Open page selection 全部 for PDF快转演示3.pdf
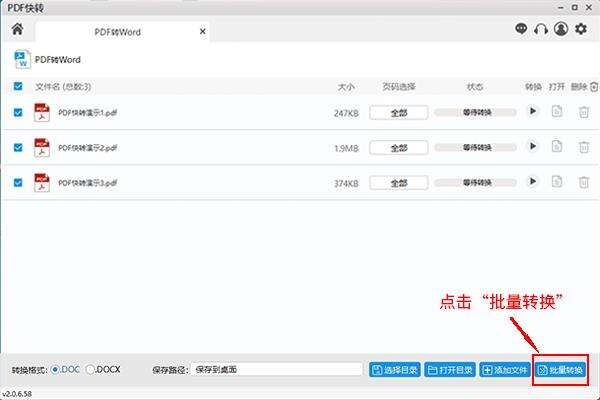Screen dimensions: 600x400 [x=399, y=183]
